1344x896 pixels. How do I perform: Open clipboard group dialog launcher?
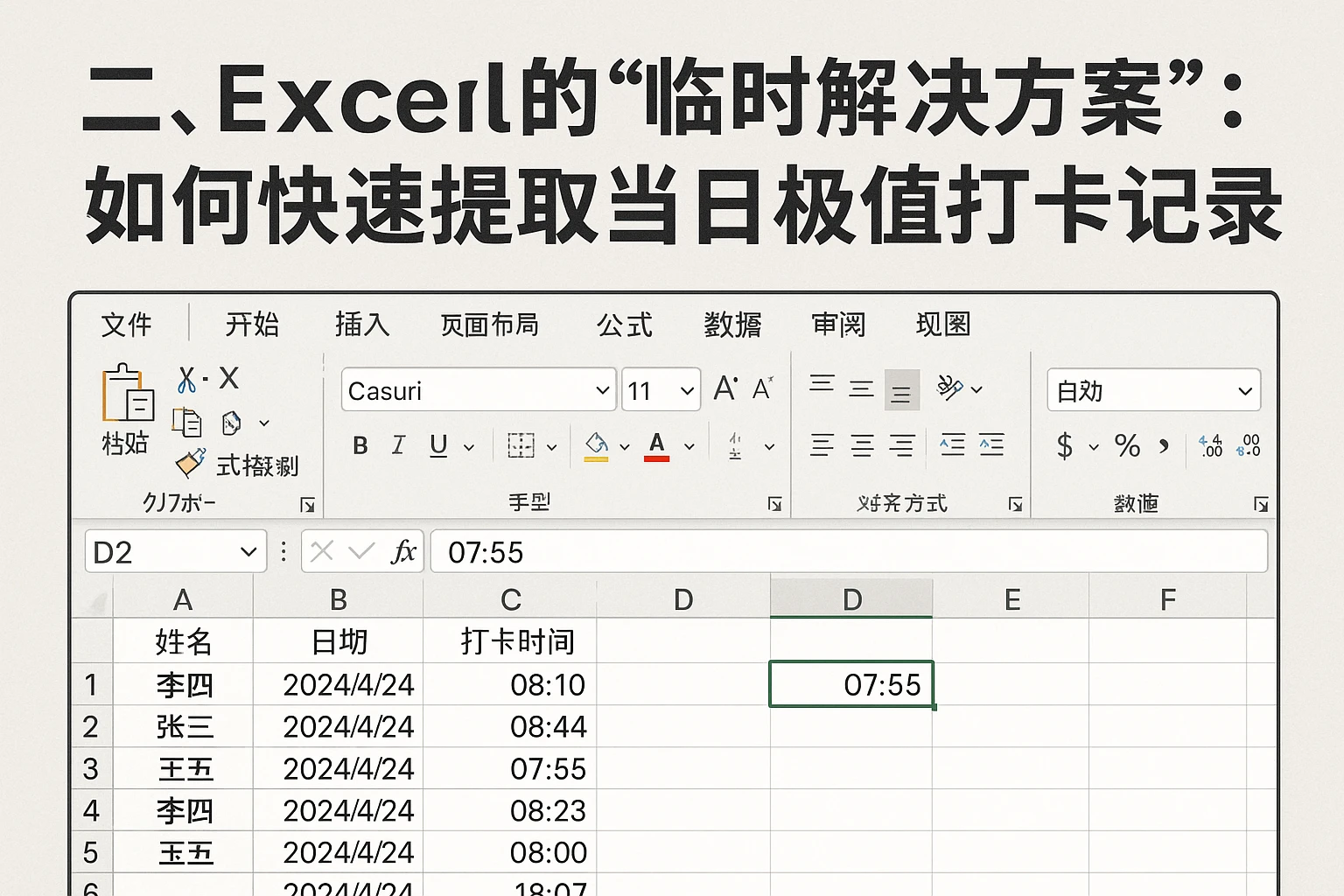[307, 505]
